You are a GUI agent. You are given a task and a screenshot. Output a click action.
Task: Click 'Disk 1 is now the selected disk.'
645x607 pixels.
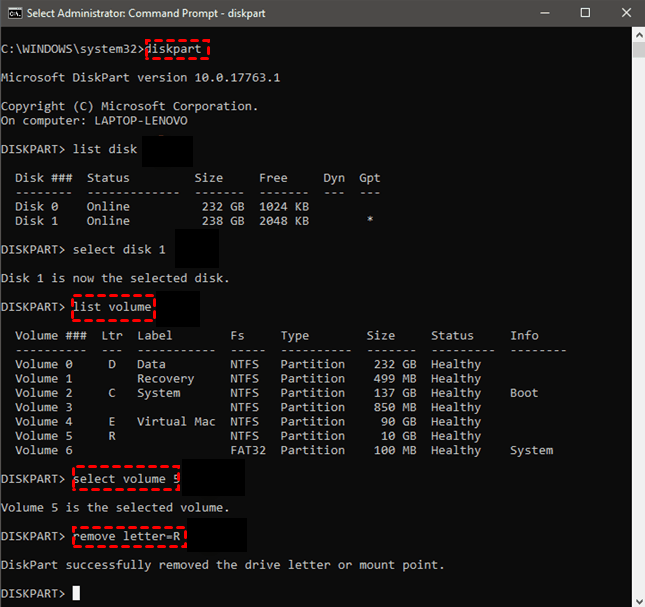click(x=115, y=278)
